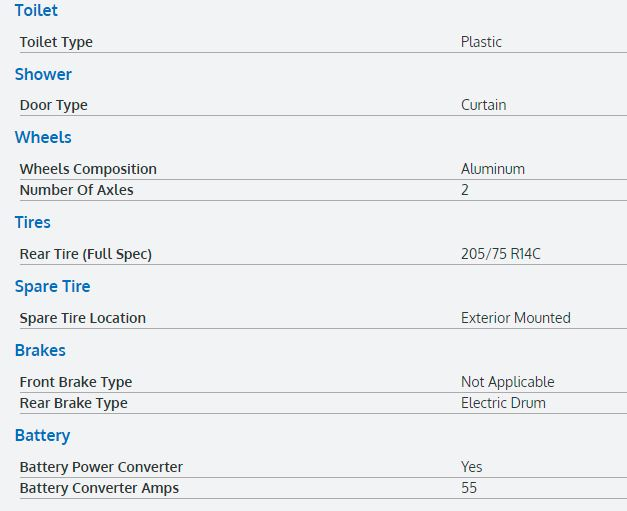Click the Front Brake Type label

(75, 383)
